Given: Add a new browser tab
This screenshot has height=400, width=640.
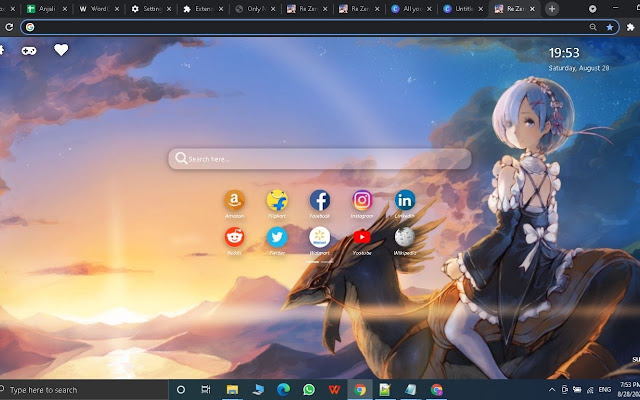Looking at the screenshot, I should [x=552, y=9].
